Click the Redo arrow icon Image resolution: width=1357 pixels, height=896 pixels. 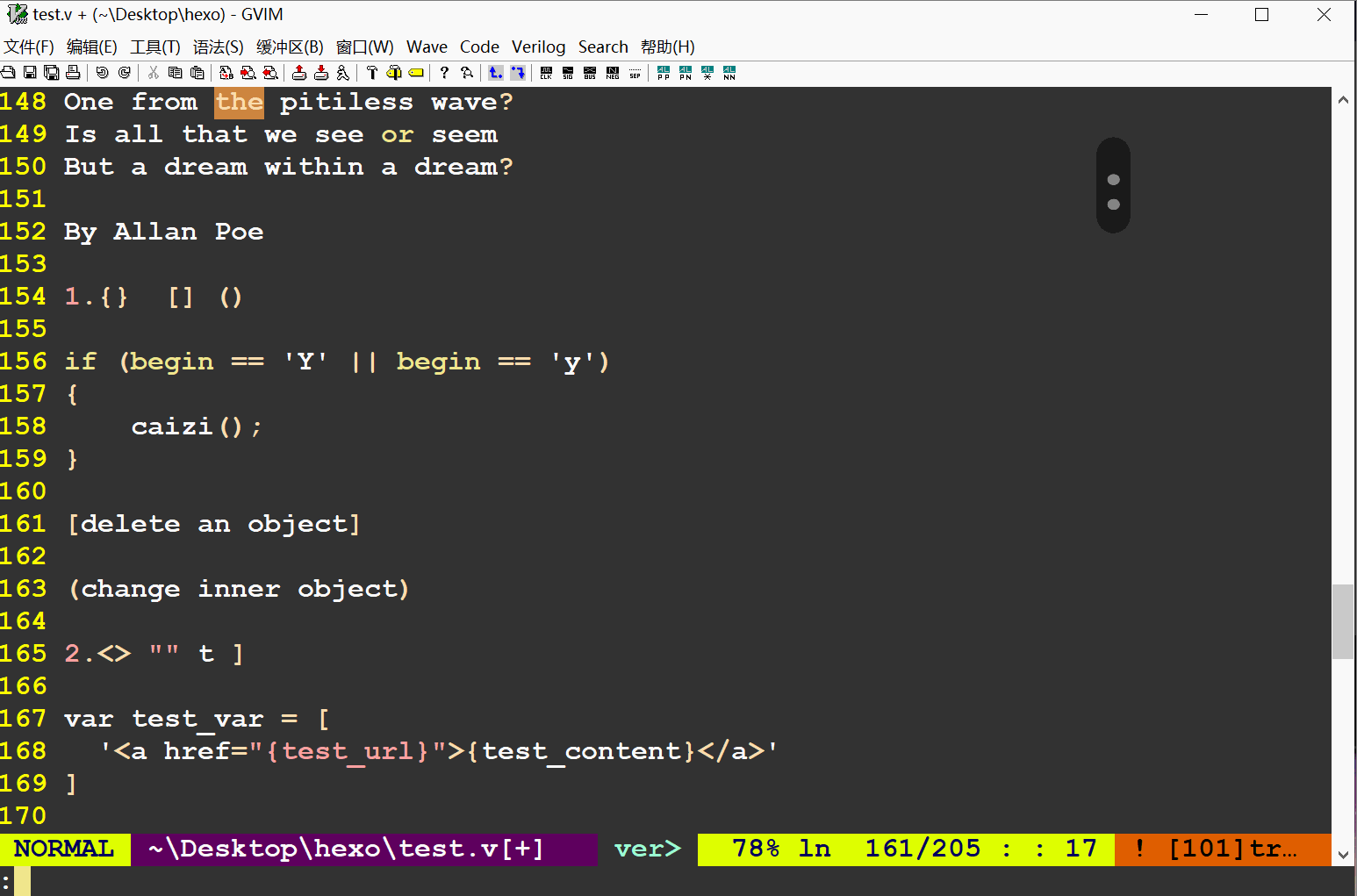pos(125,73)
